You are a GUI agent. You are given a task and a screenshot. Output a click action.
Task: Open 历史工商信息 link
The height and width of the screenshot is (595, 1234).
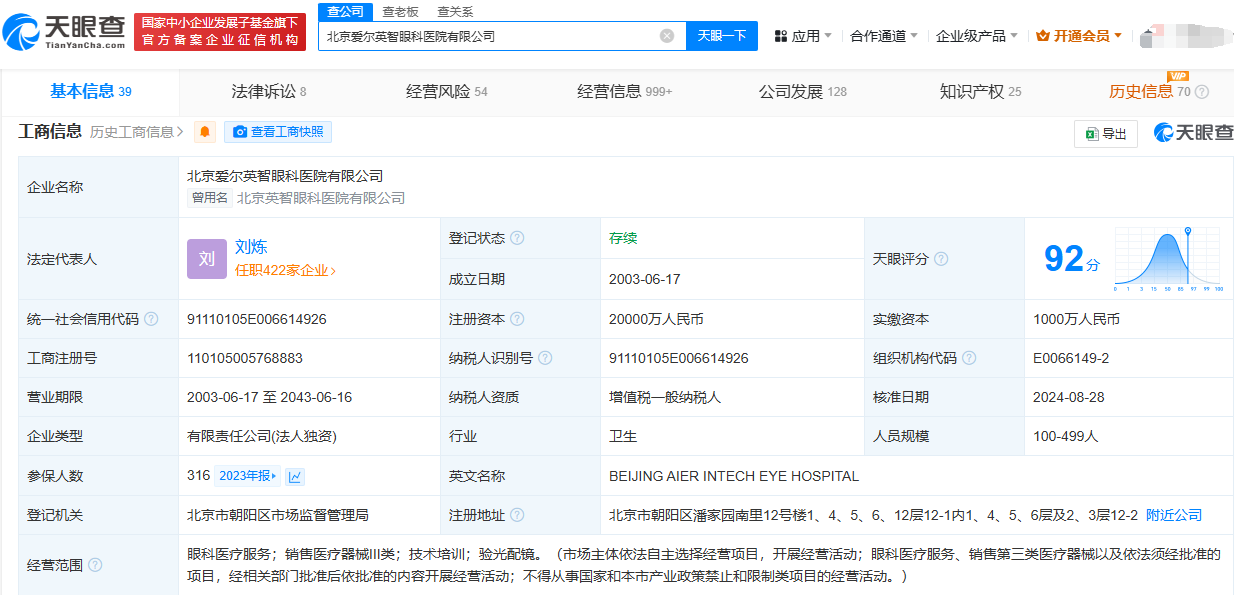click(x=137, y=132)
